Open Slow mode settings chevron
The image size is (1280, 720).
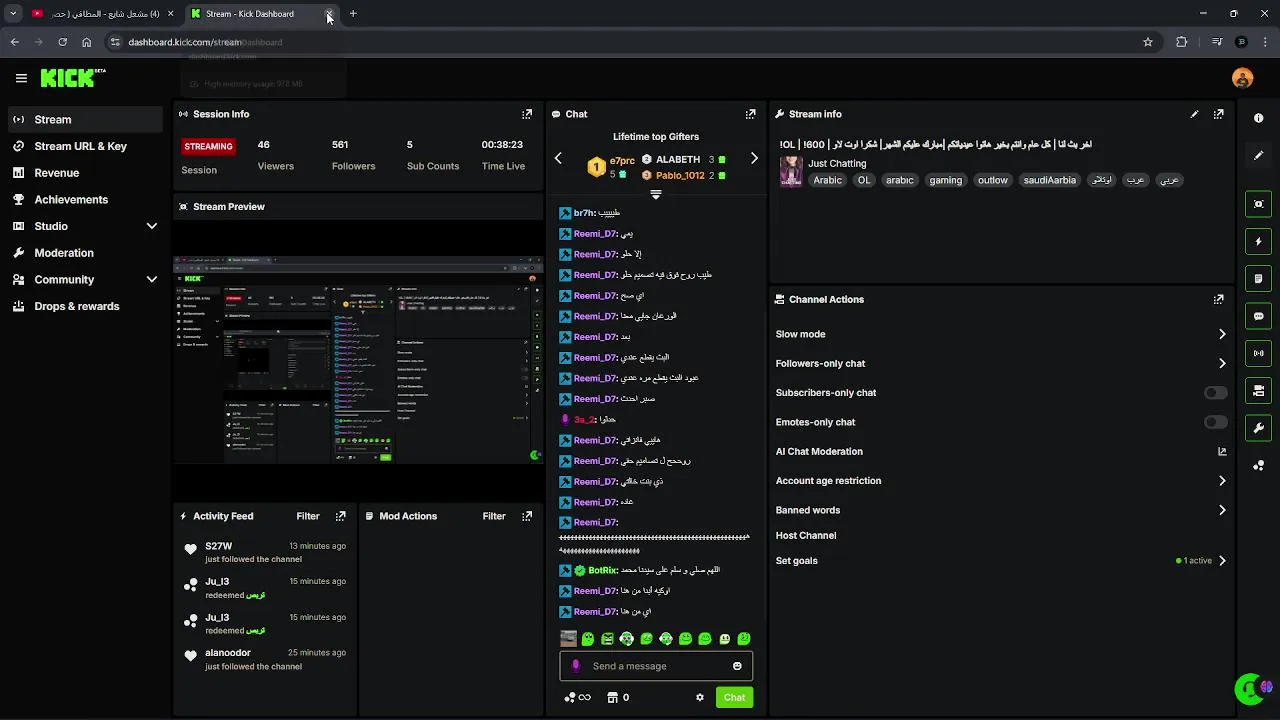(1222, 334)
